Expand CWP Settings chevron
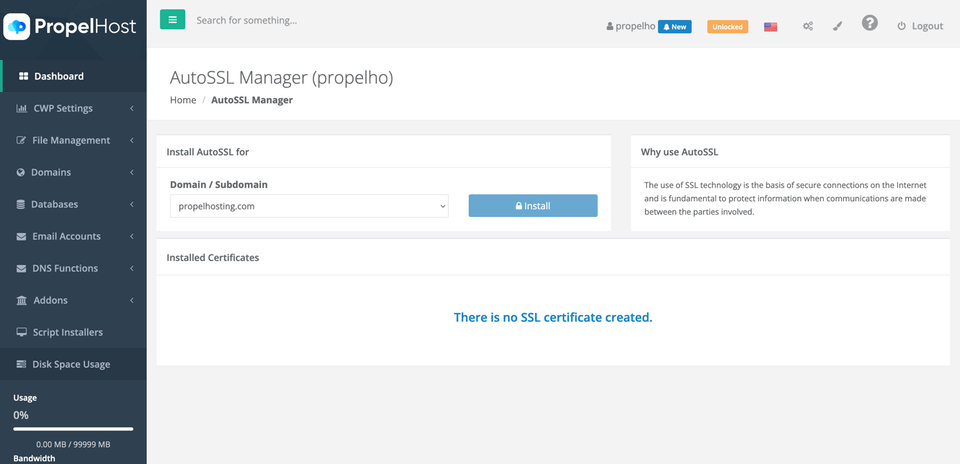The width and height of the screenshot is (960, 464). [132, 108]
